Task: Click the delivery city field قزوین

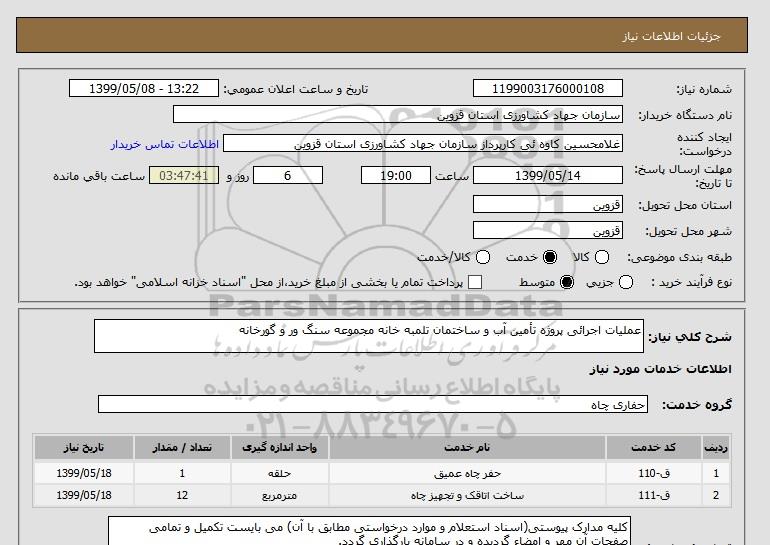Action: point(548,230)
